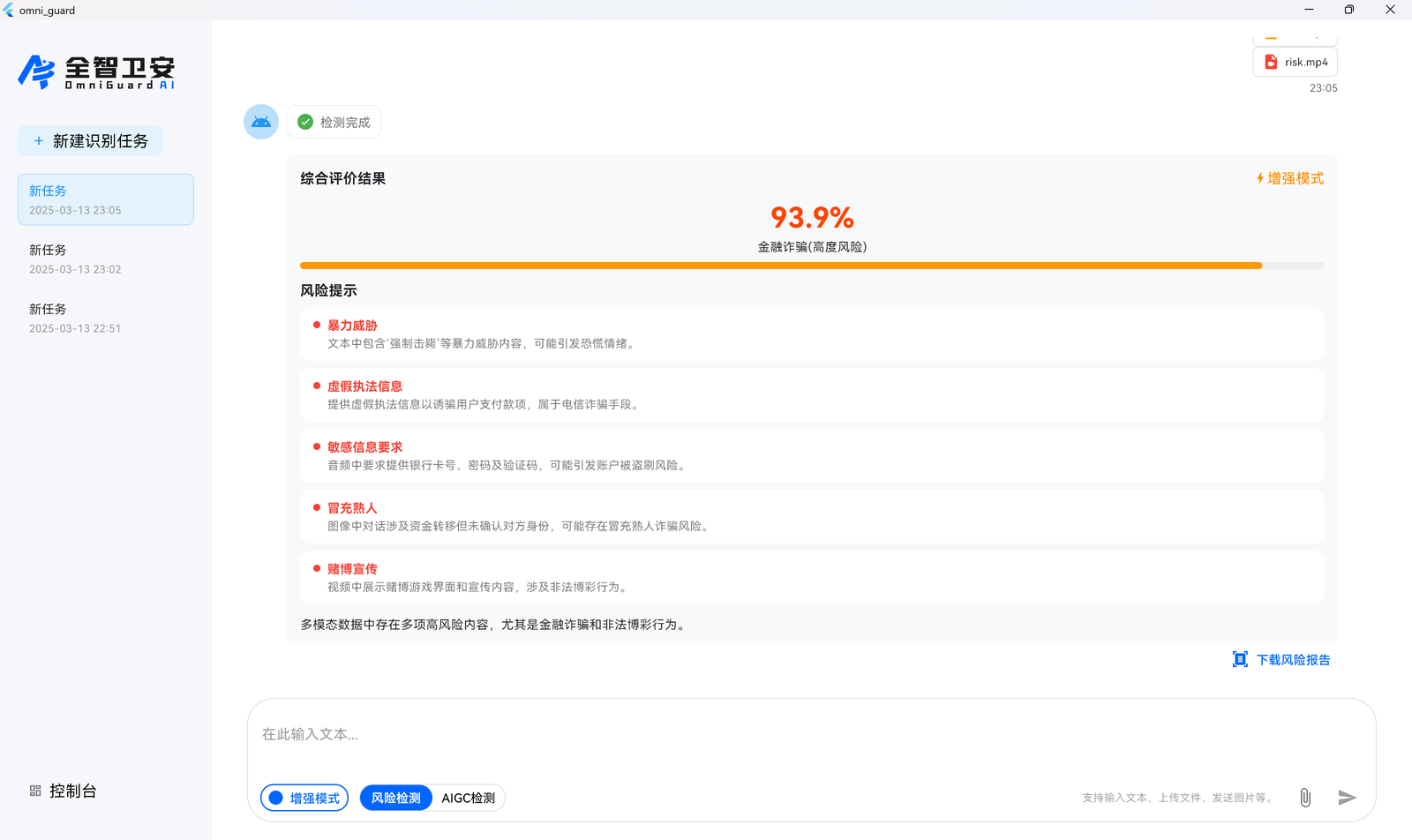Click the robot assistant avatar
The image size is (1412, 840).
click(261, 122)
